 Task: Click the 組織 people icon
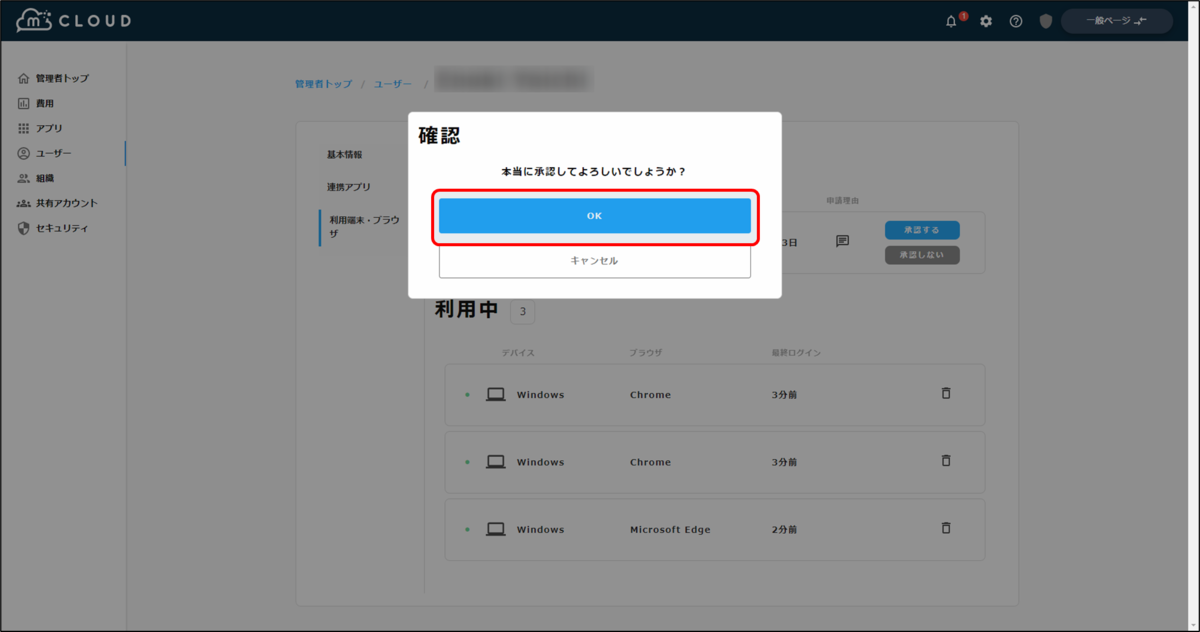[24, 178]
